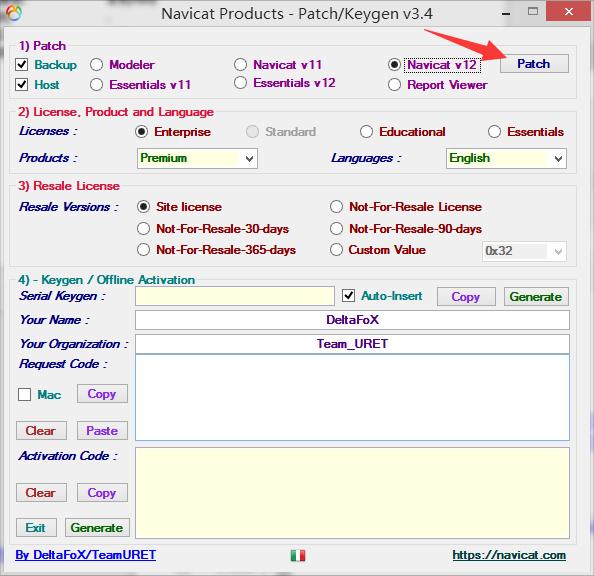
Task: Click the Patch button
Action: click(x=534, y=63)
